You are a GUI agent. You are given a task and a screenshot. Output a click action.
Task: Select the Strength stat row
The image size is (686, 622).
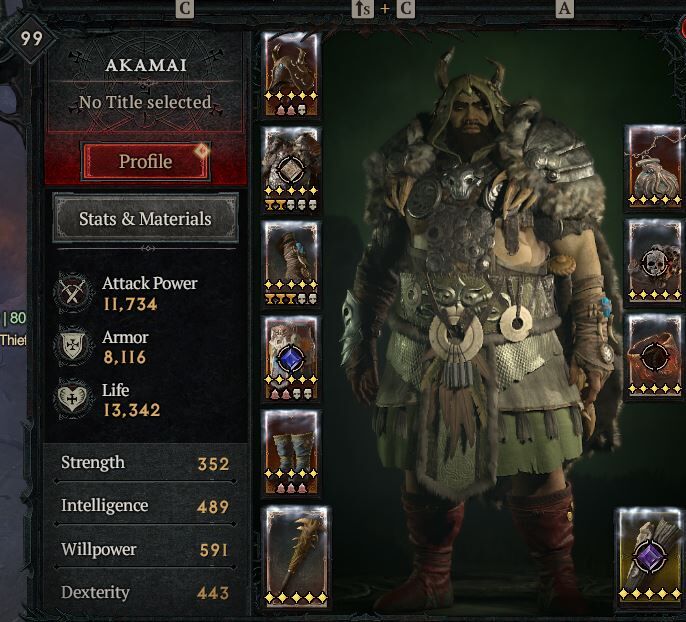(x=146, y=464)
